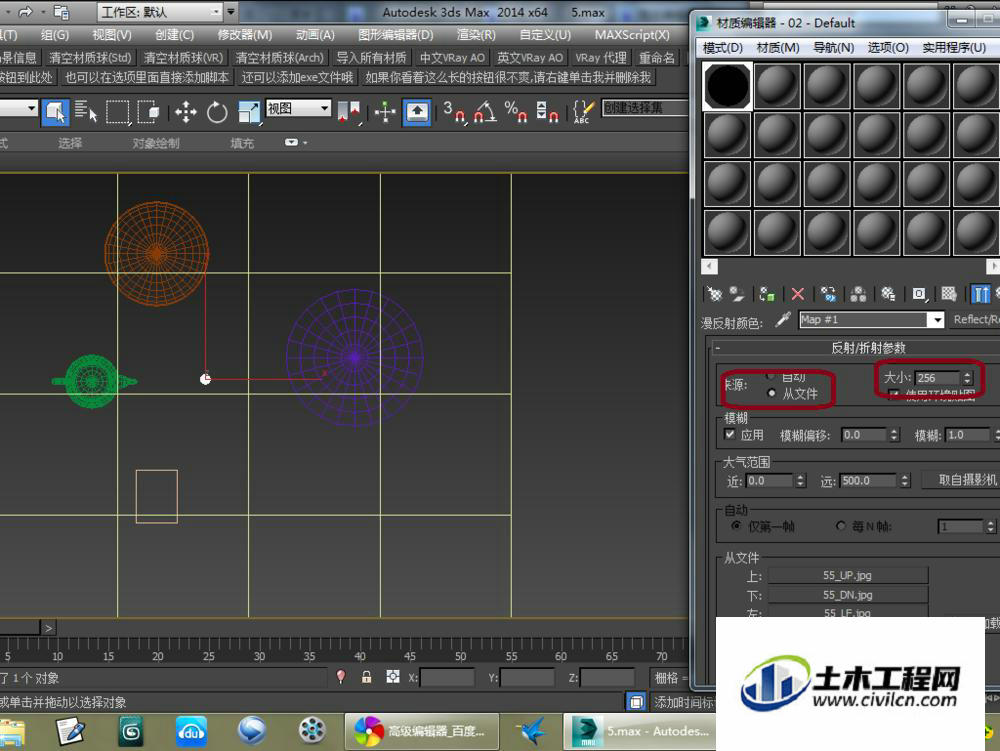Choose the rectangular selection region tool
This screenshot has width=1000, height=751.
(x=117, y=112)
